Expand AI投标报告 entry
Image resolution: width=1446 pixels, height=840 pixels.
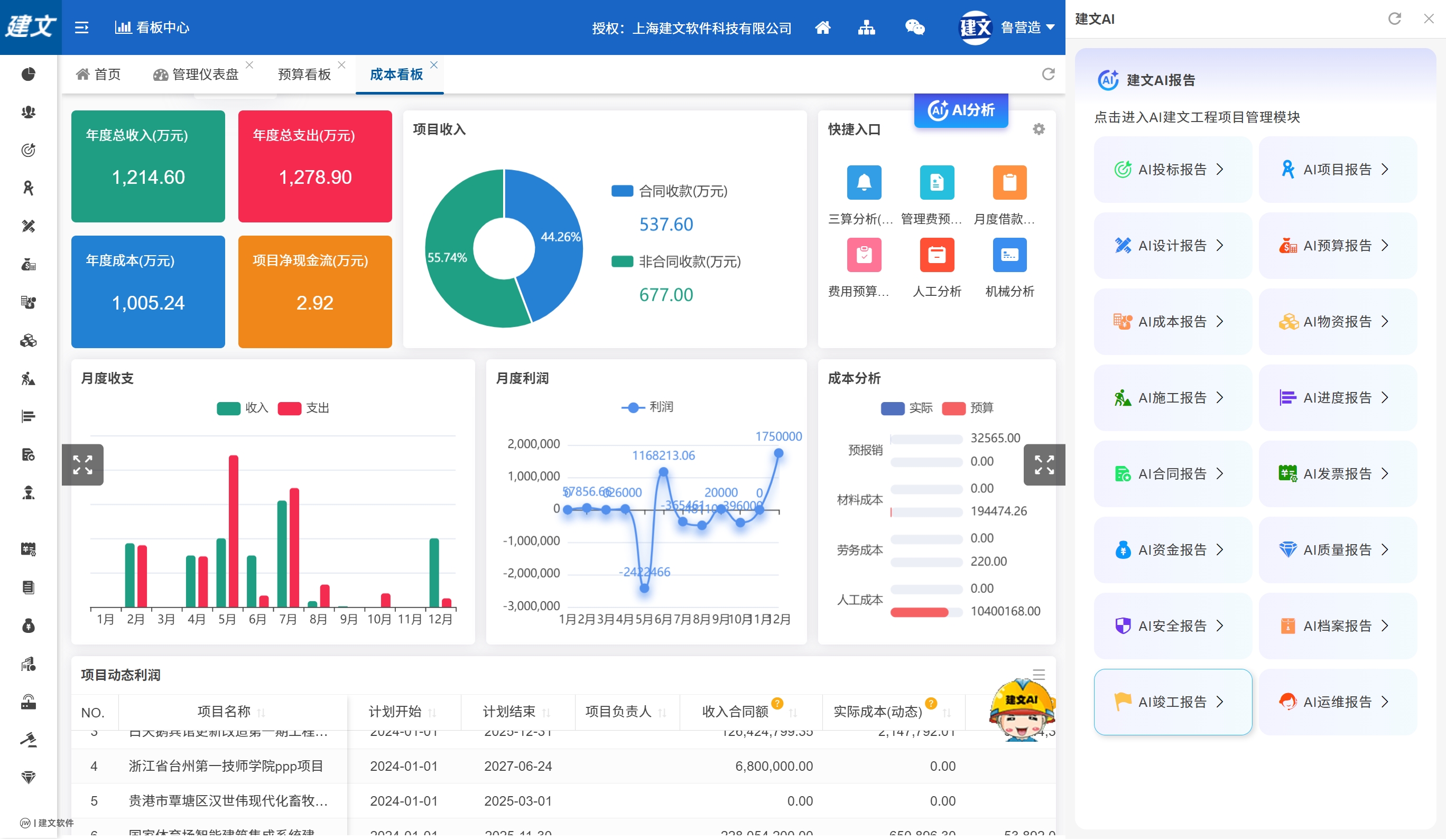tap(1172, 169)
